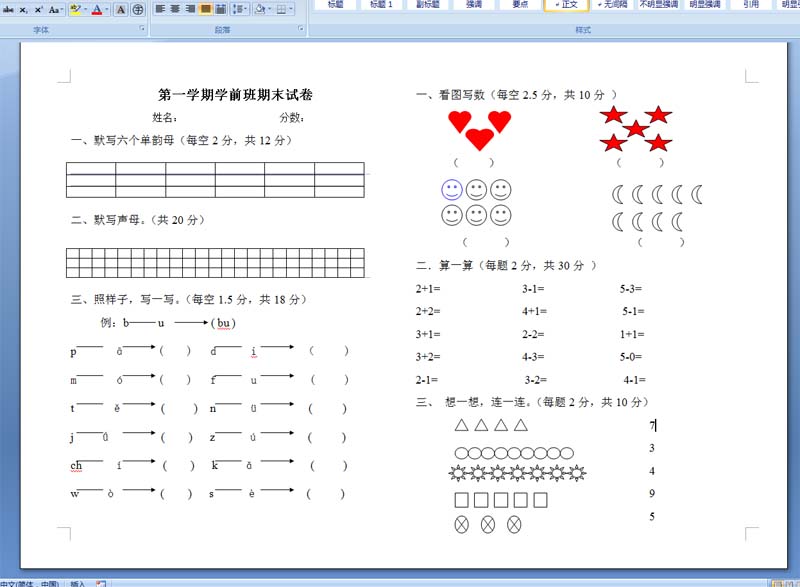800x587 pixels.
Task: Open highlight color dropdown arrow
Action: (85, 9)
